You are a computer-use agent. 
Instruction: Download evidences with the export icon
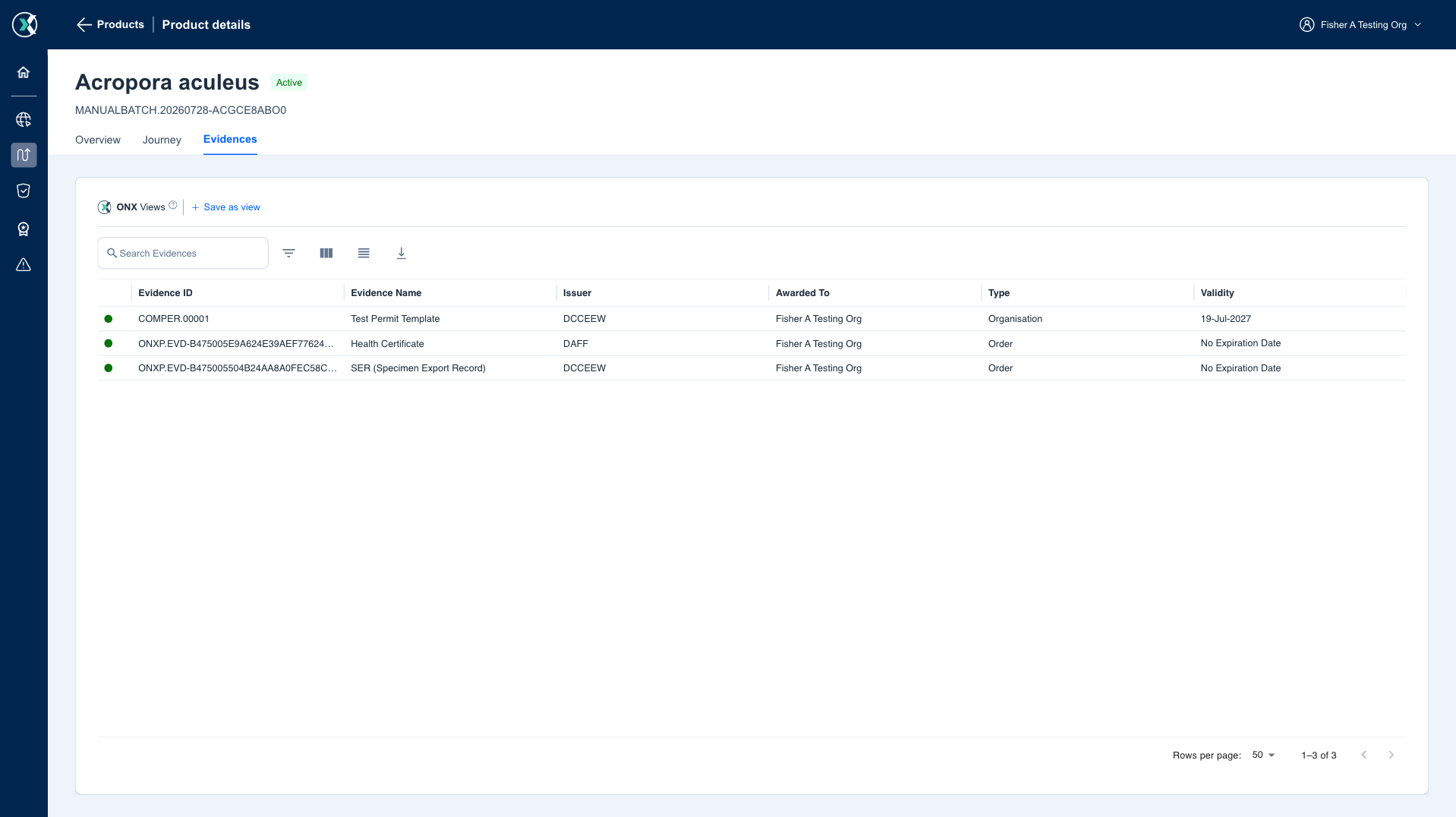pos(402,253)
